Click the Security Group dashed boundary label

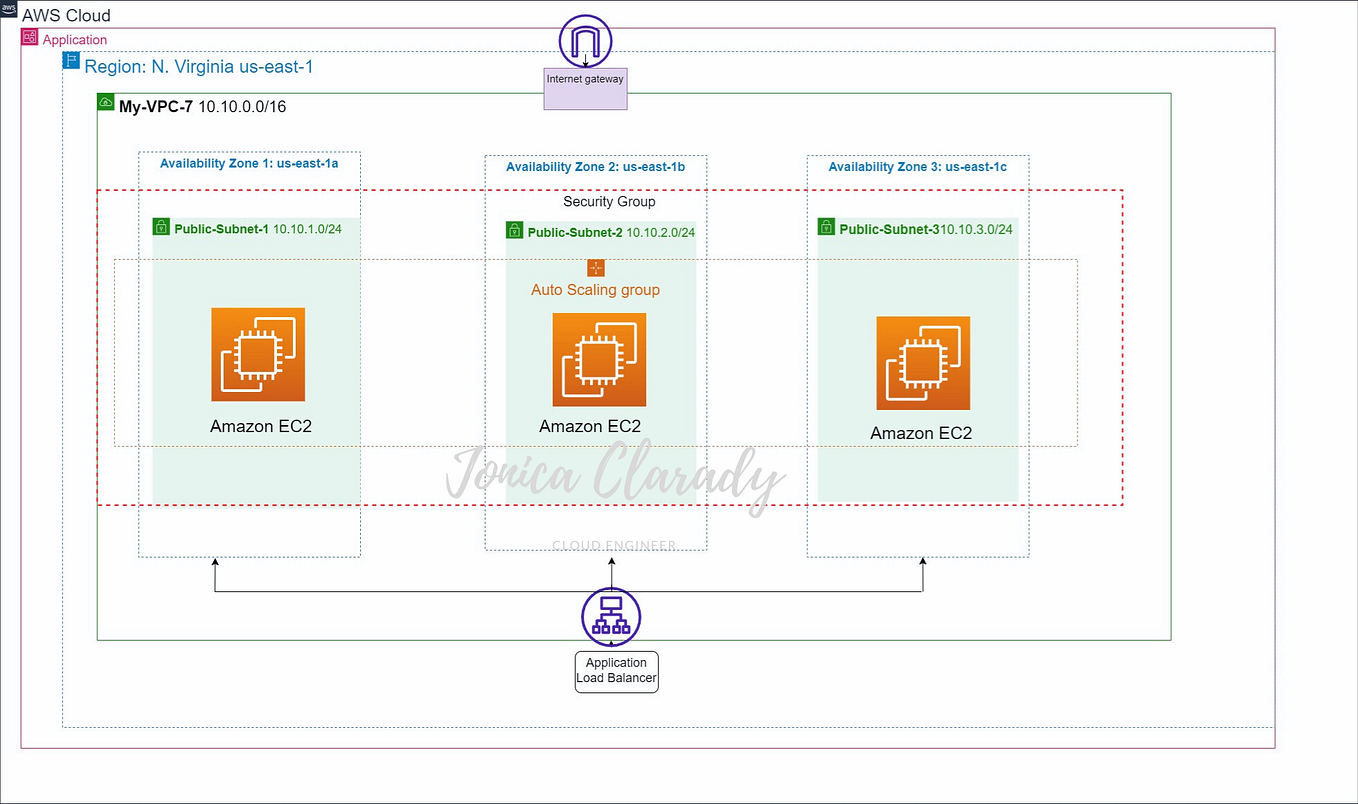coord(609,201)
